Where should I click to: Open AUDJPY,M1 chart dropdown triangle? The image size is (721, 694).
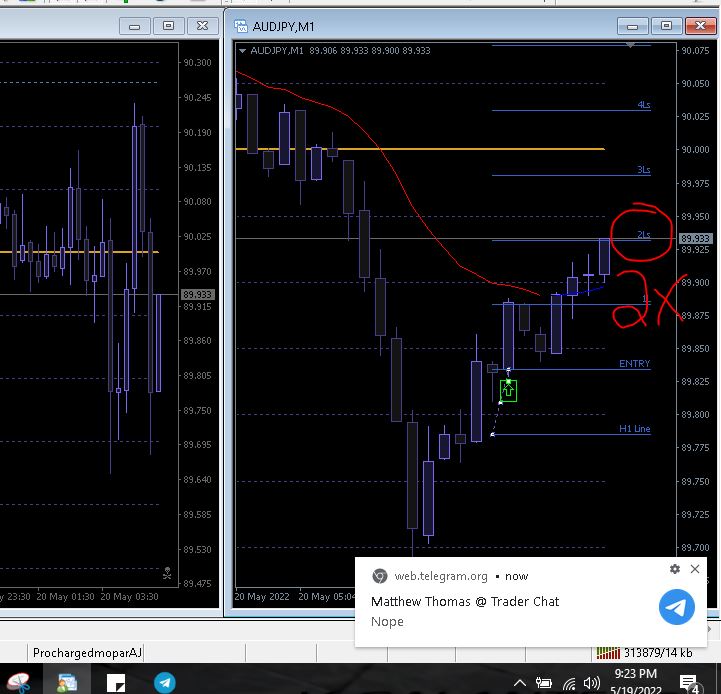pos(242,51)
